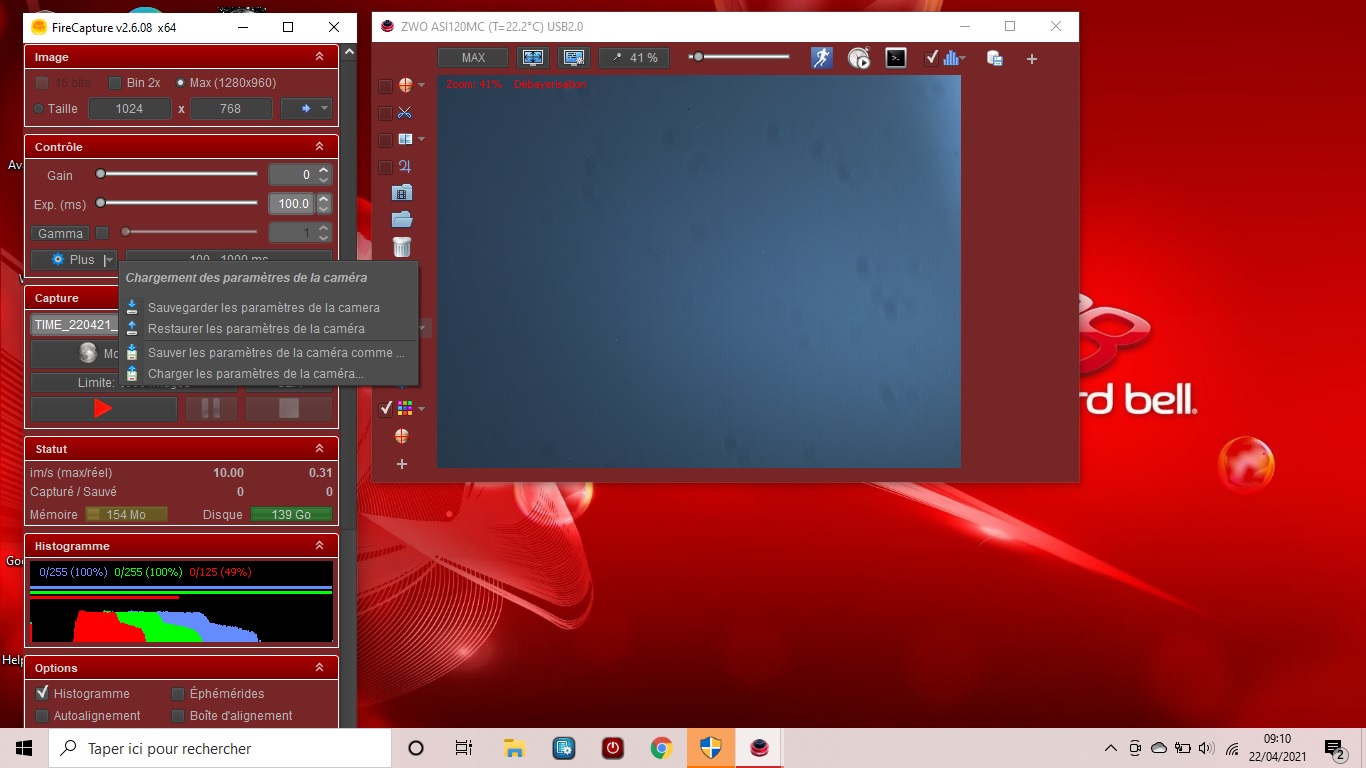The width and height of the screenshot is (1366, 768).
Task: Choose Restaurer les paramètres de la caméra
Action: 256,329
